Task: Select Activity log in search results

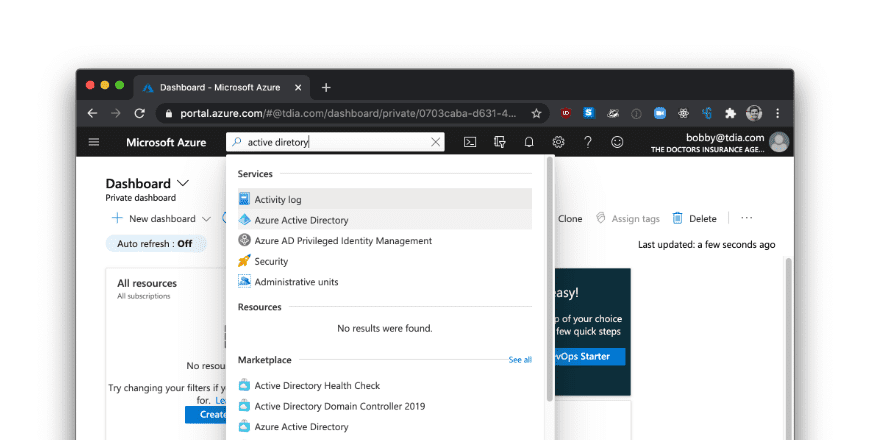Action: coord(385,199)
